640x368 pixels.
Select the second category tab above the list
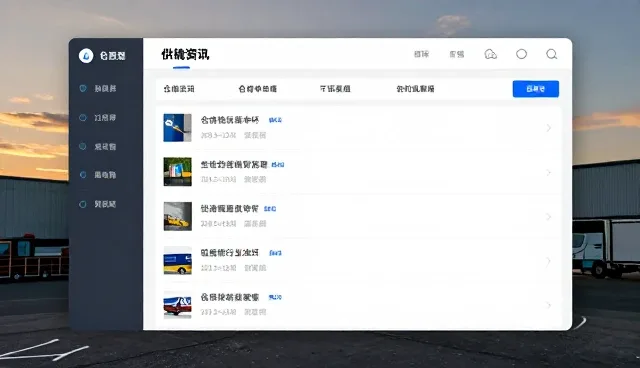point(258,89)
